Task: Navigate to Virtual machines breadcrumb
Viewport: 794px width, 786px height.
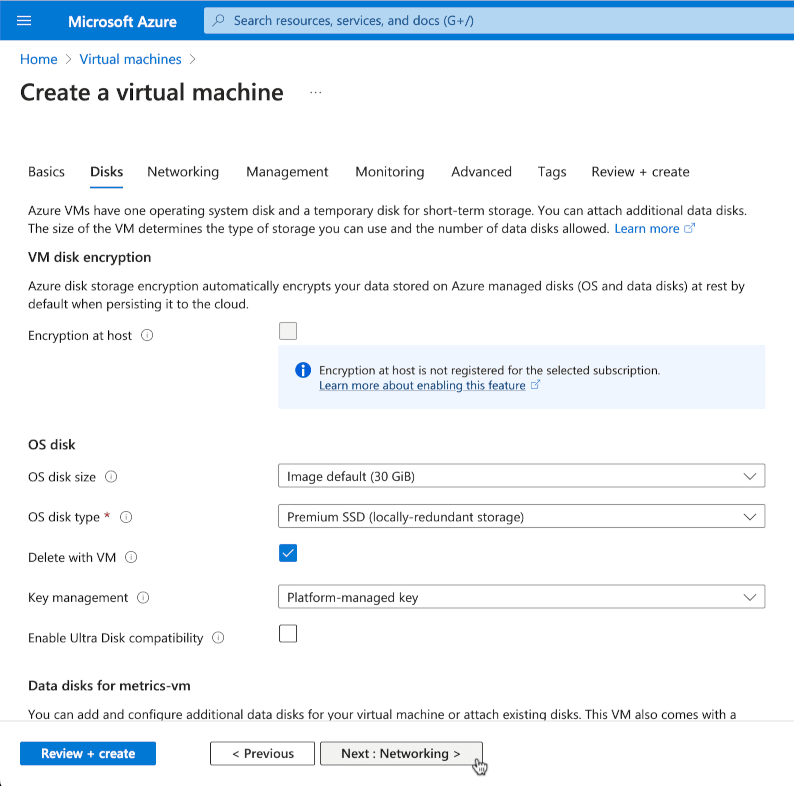Action: [131, 59]
